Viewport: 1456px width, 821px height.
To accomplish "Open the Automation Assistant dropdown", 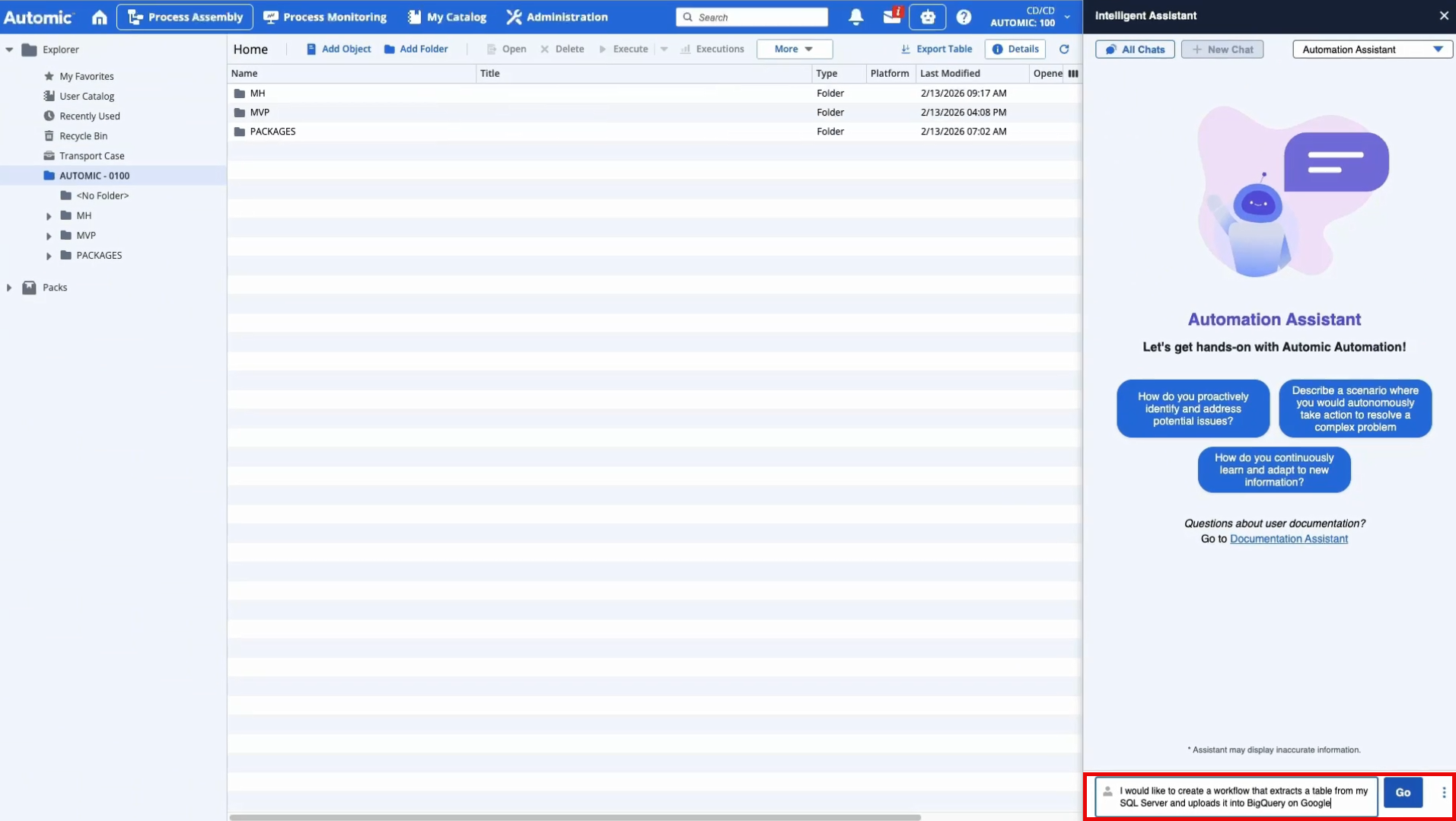I will (1372, 49).
